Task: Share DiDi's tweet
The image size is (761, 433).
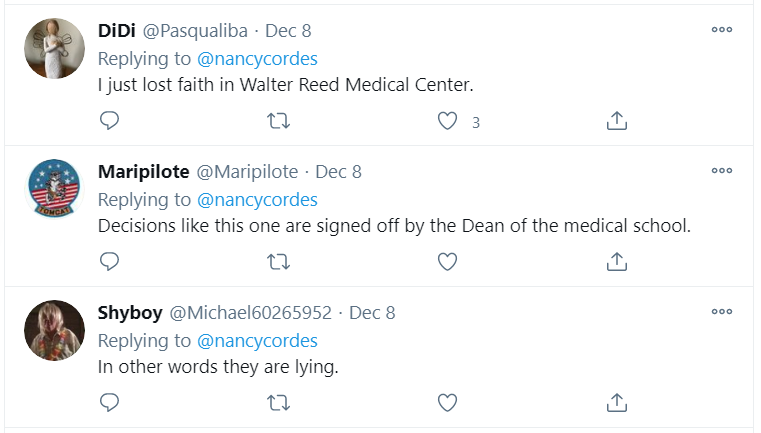Action: 617,121
